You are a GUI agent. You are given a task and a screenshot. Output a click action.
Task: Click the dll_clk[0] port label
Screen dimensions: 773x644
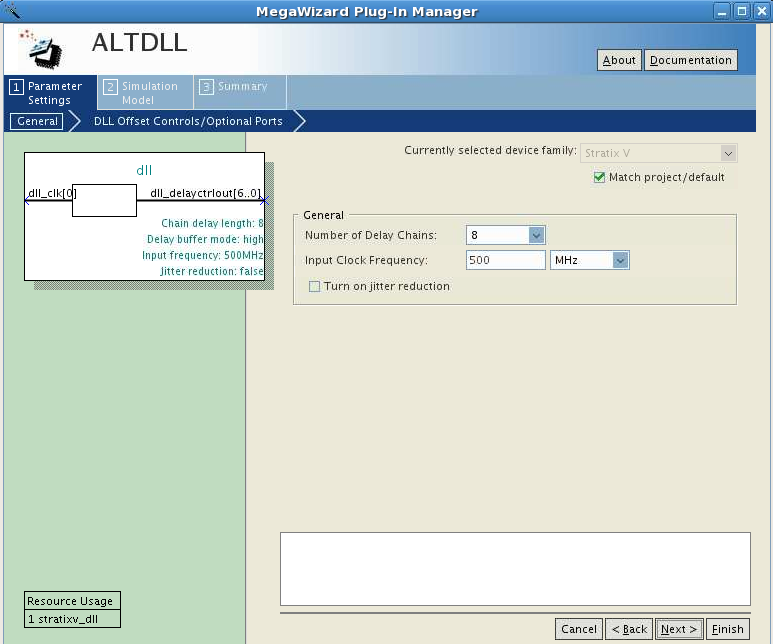coord(52,193)
